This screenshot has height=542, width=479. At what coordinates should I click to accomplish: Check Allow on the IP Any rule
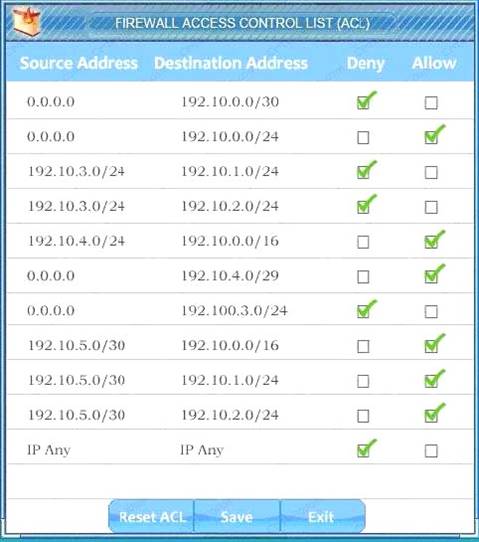tap(431, 451)
